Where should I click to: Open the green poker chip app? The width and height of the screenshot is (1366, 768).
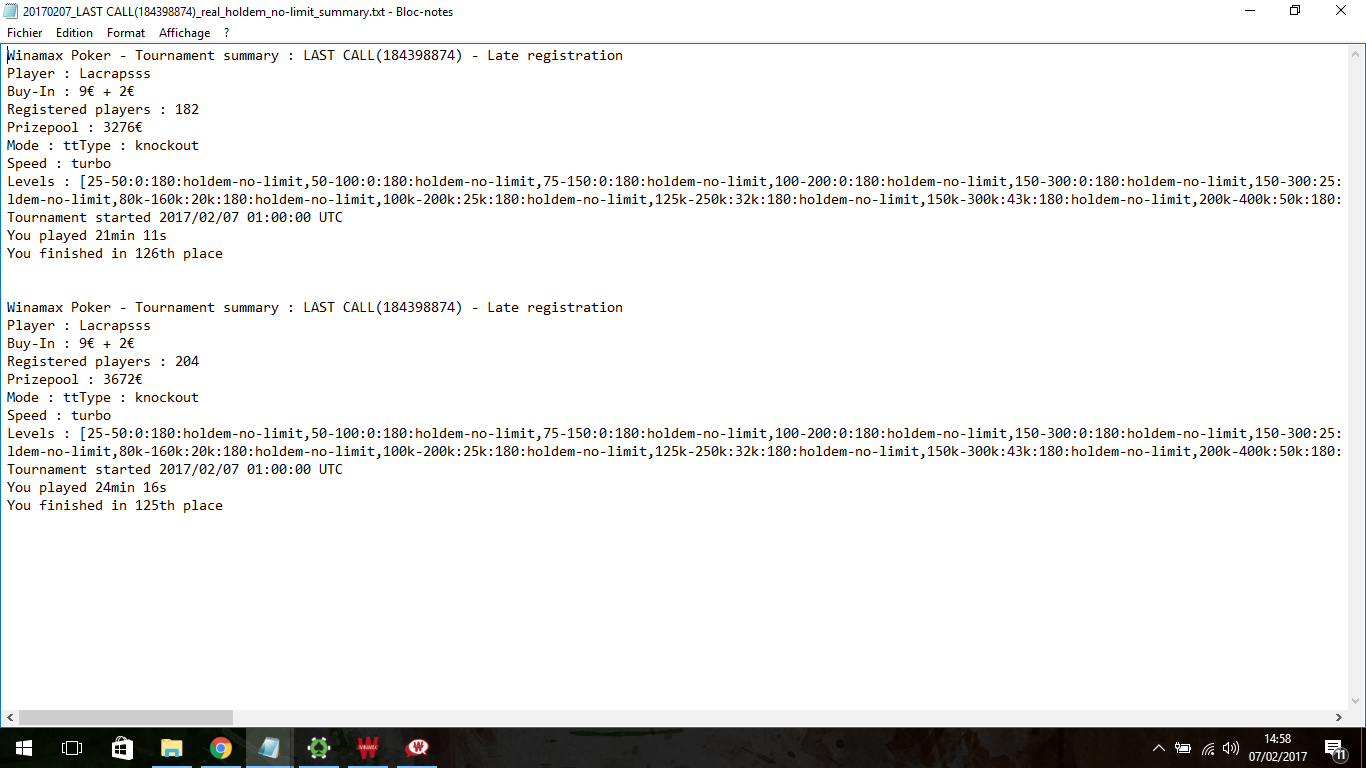tap(318, 748)
